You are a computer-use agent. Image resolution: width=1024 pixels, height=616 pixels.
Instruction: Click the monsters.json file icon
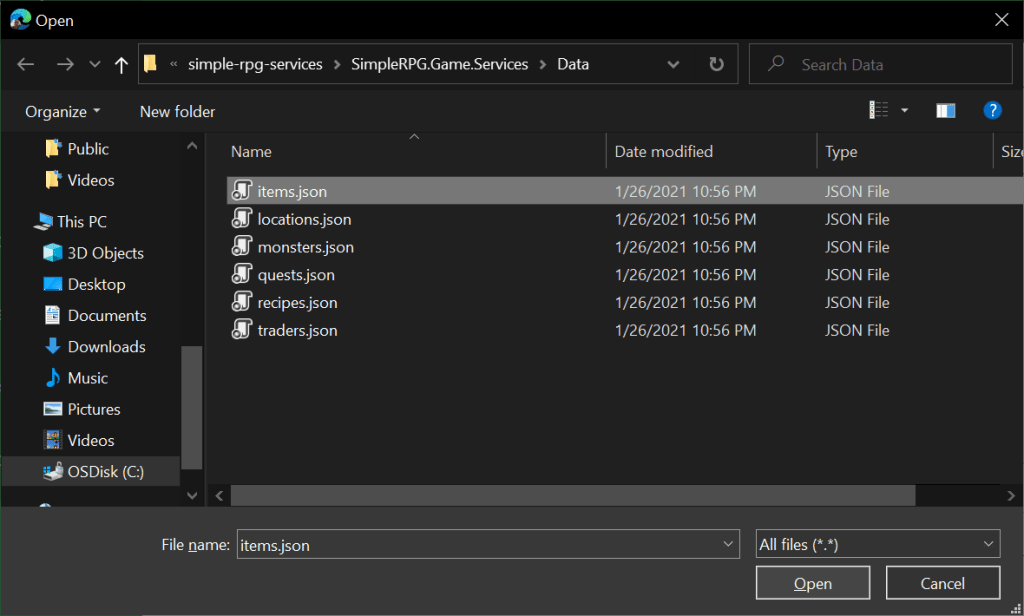pos(241,247)
